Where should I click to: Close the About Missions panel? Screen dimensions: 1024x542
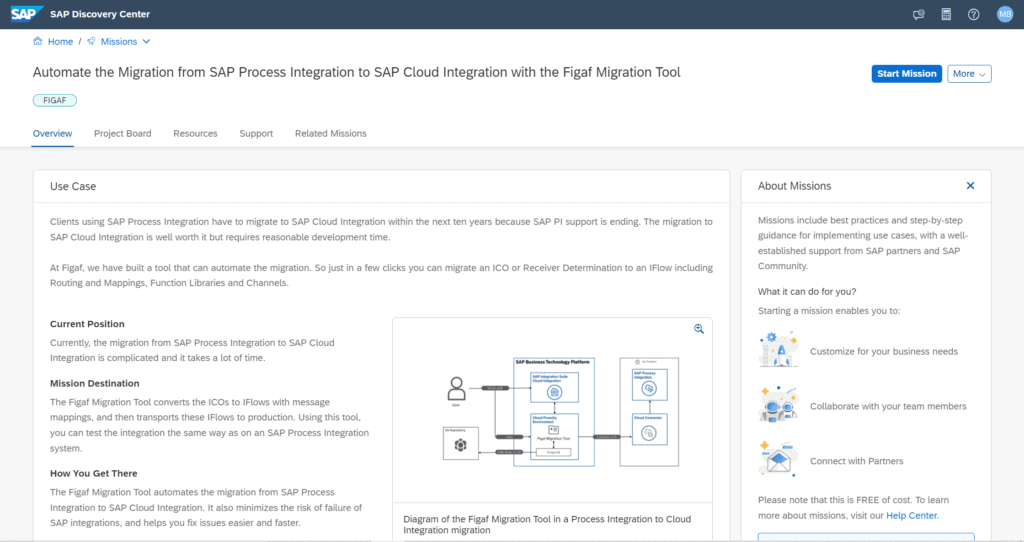[x=970, y=185]
